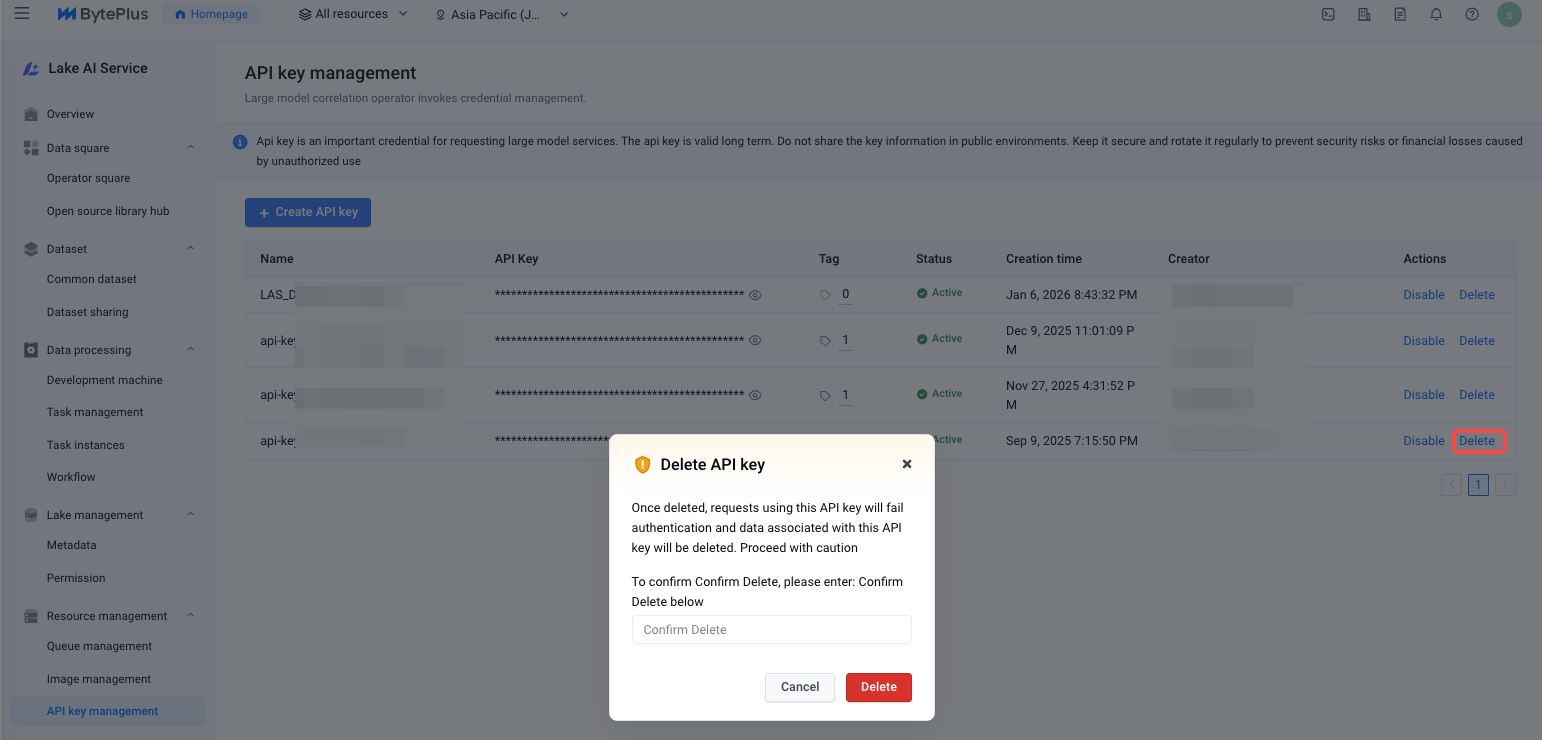Screen dimensions: 1542x740
Task: Expand the All resources dropdown
Action: tap(354, 15)
